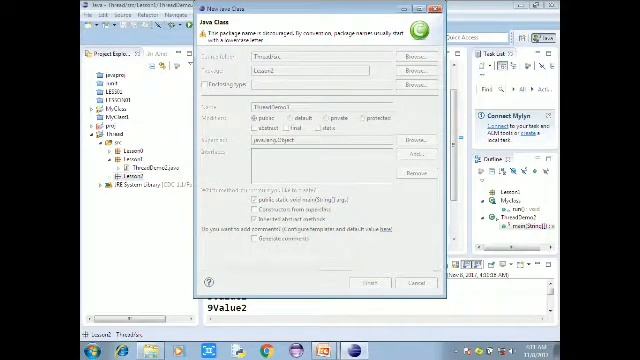Viewport: 640px width, 360px height.
Task: Toggle Inherited abstract methods checkbox
Action: pyautogui.click(x=254, y=219)
